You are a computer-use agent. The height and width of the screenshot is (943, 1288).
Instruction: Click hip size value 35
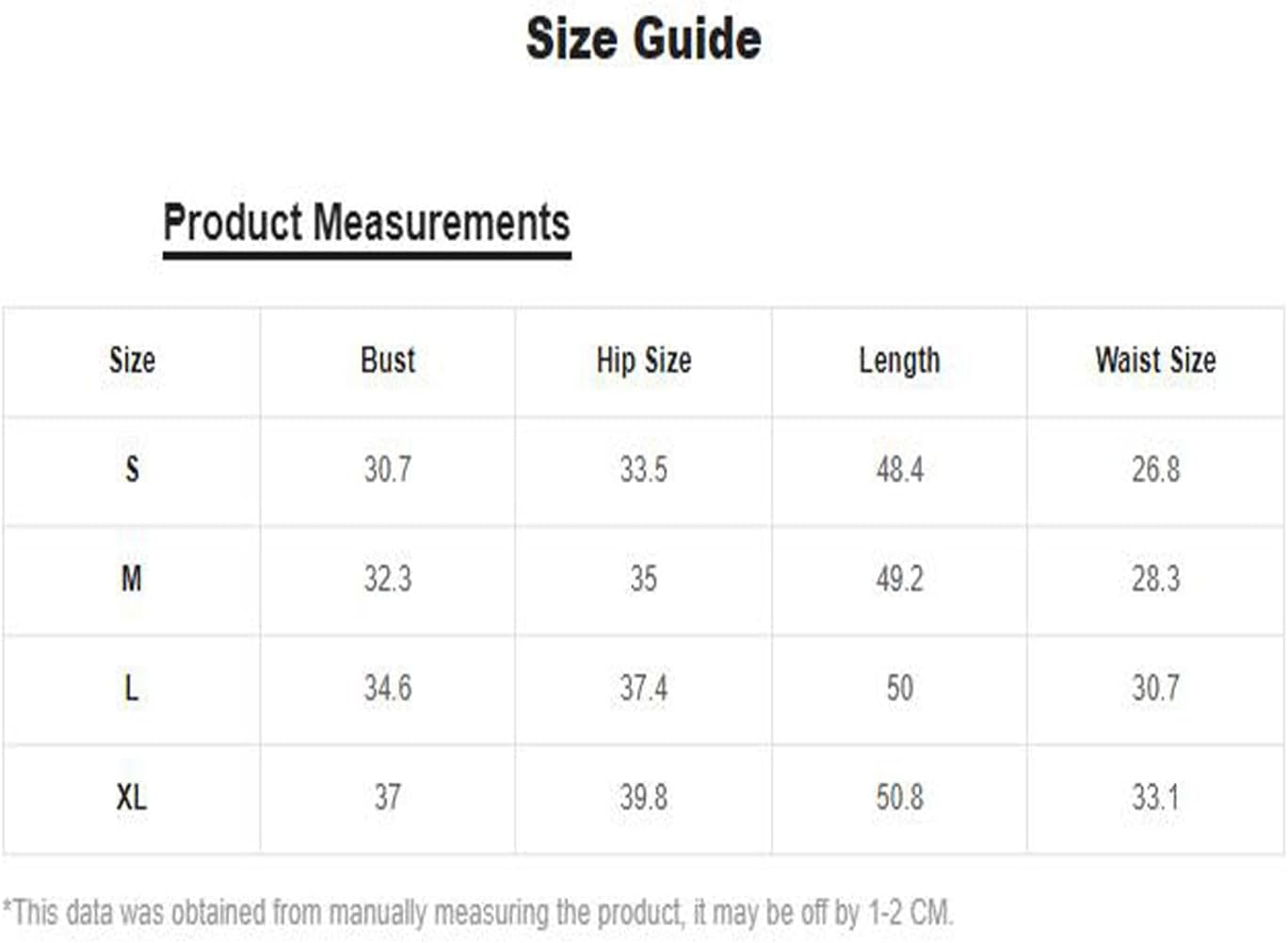(x=644, y=578)
